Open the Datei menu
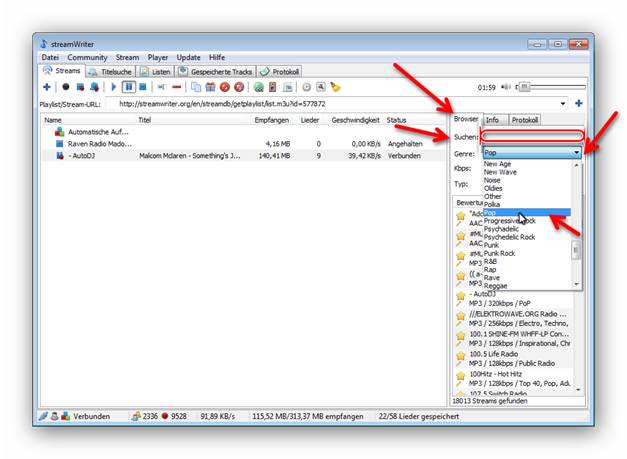 tap(50, 58)
